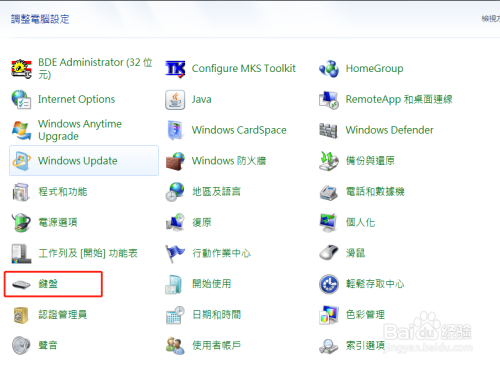Open the 日期和時間 calendar icon
Viewport: 500px width, 365px height.
(175, 315)
